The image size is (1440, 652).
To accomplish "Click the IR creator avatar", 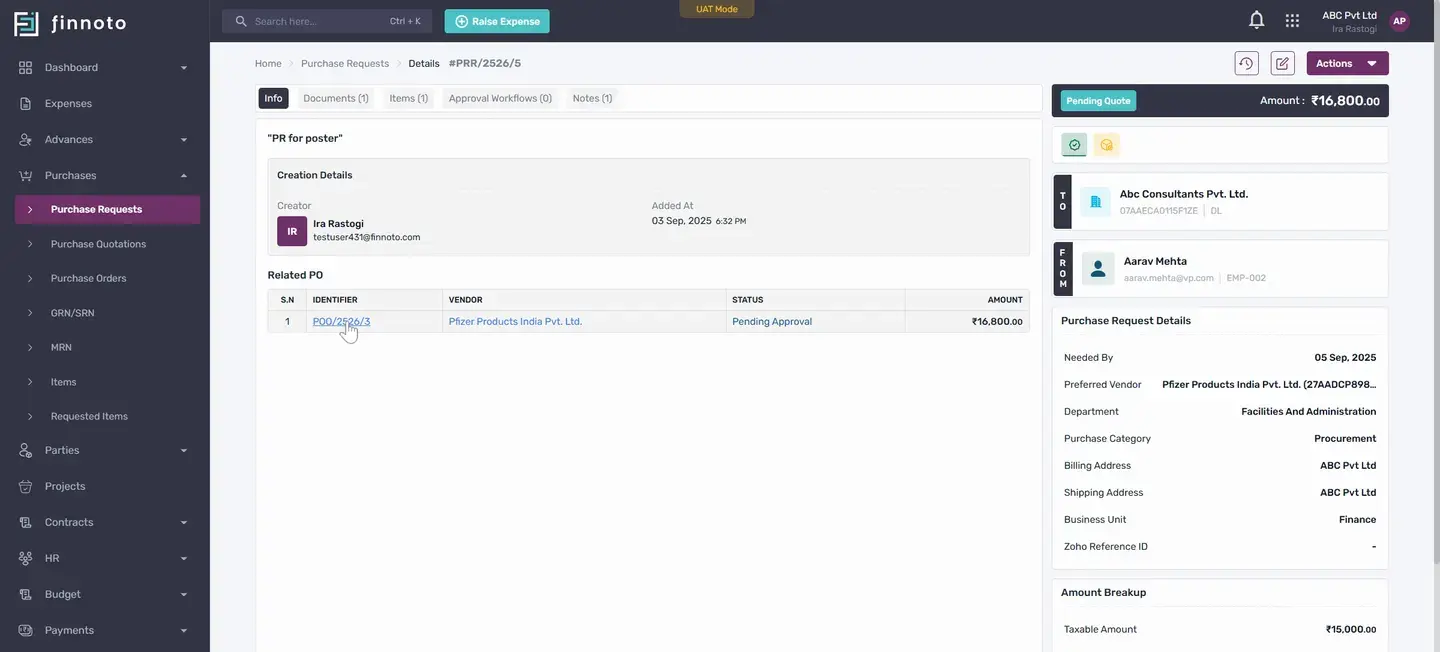I will [x=292, y=231].
